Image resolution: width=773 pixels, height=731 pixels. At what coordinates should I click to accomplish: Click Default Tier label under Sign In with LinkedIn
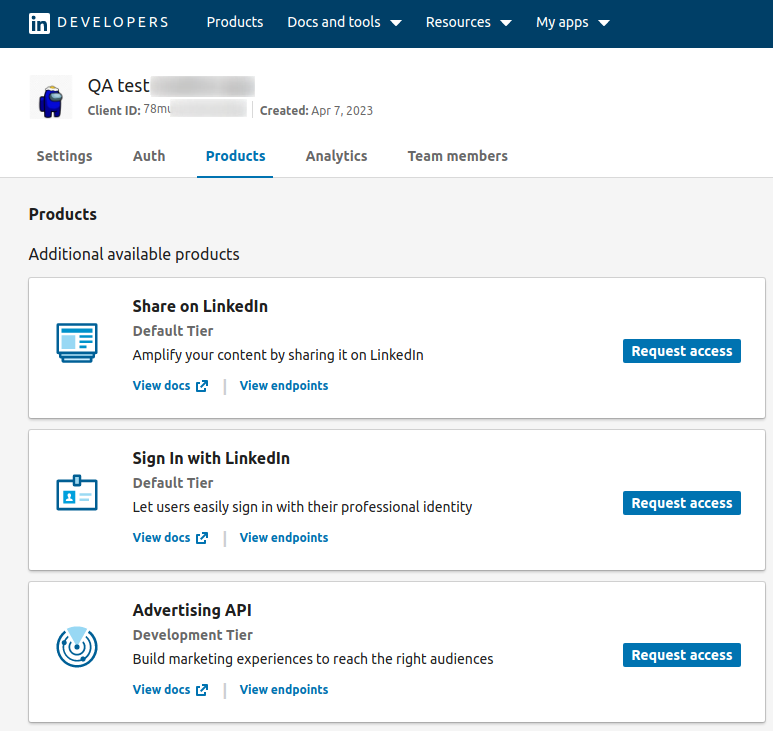[173, 483]
